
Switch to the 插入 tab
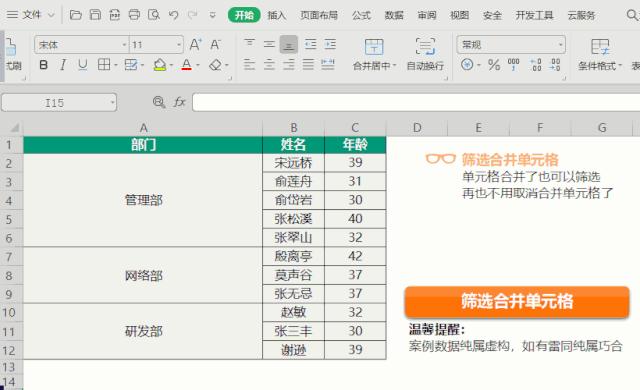(x=277, y=15)
